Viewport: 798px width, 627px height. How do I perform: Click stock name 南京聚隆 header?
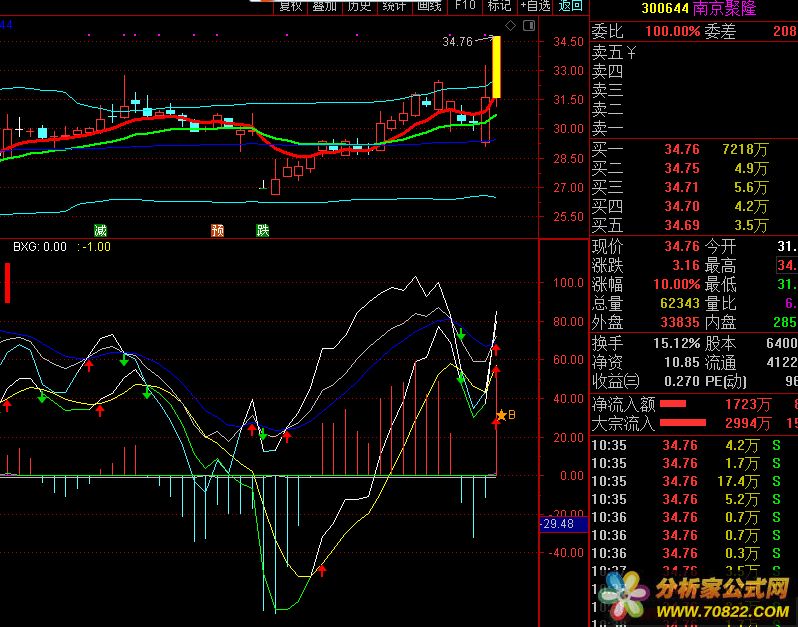click(x=724, y=9)
